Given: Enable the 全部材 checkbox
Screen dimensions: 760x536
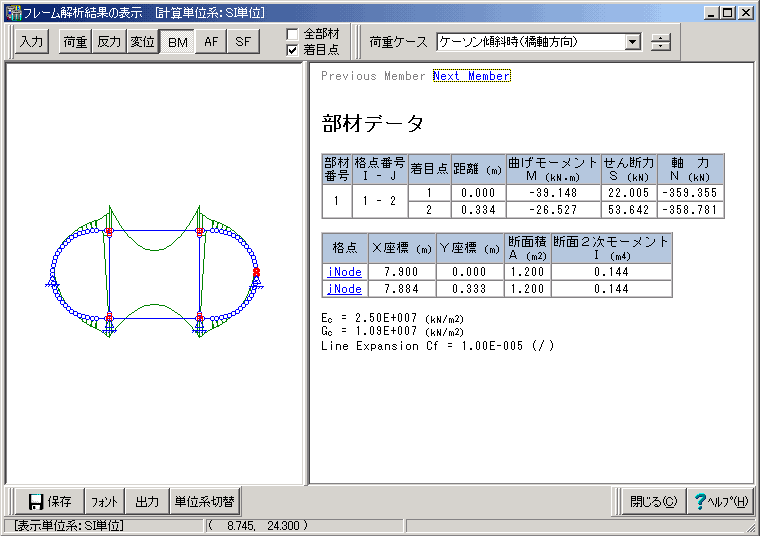Looking at the screenshot, I should point(292,34).
